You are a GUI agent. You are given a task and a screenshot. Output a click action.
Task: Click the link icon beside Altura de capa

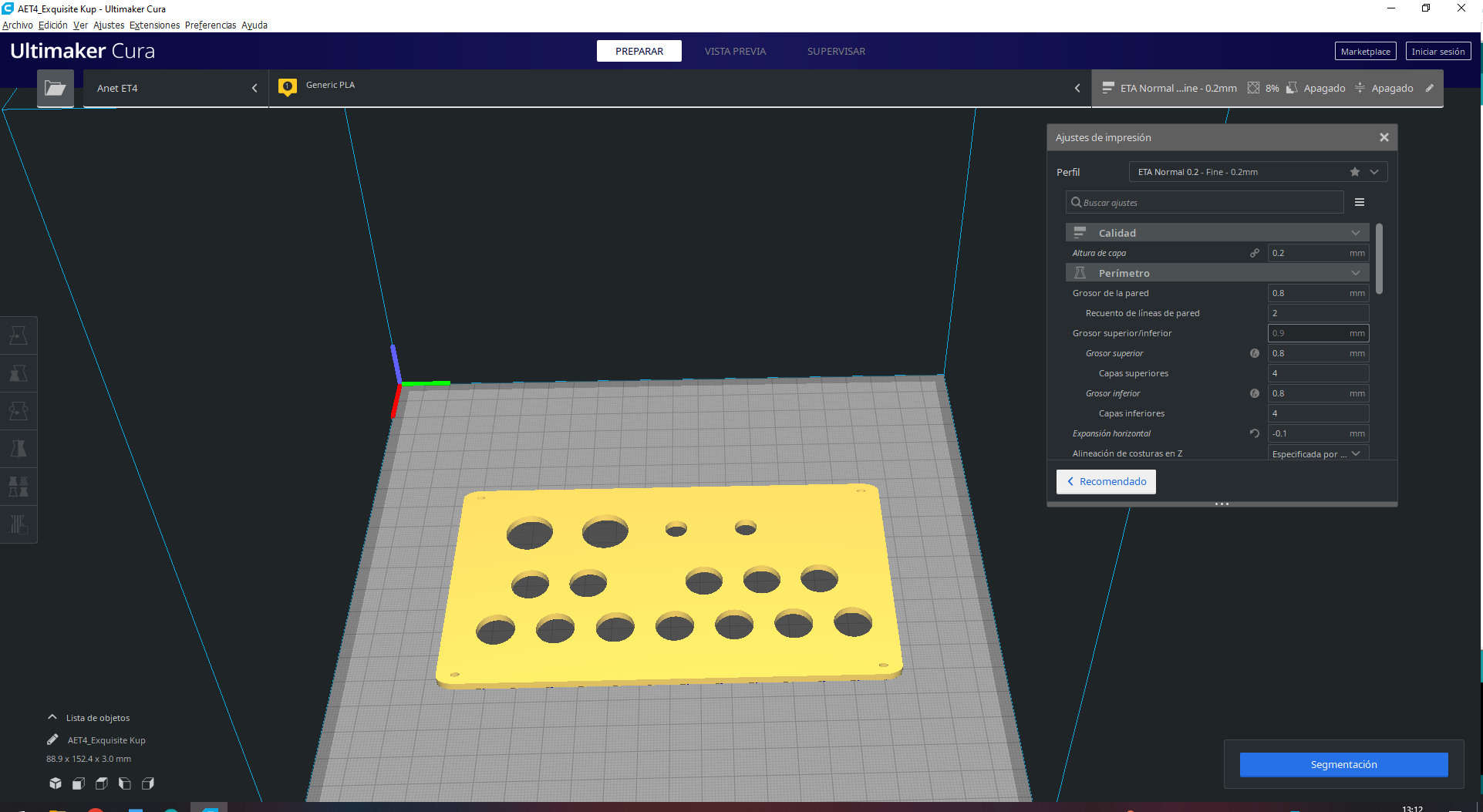(x=1255, y=253)
